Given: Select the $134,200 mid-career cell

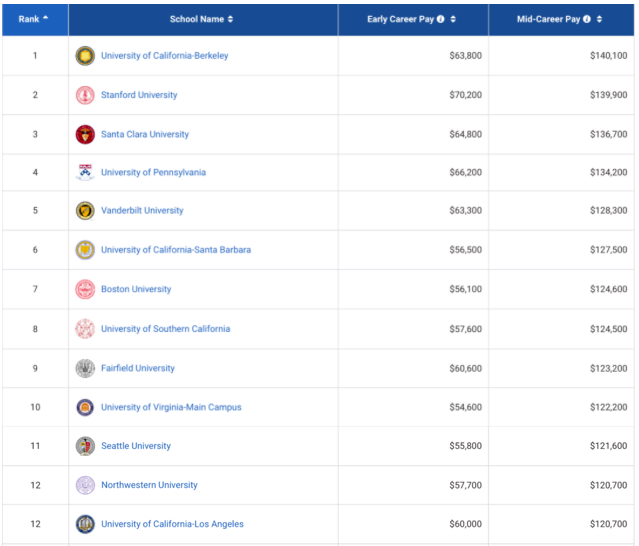Looking at the screenshot, I should [x=562, y=172].
